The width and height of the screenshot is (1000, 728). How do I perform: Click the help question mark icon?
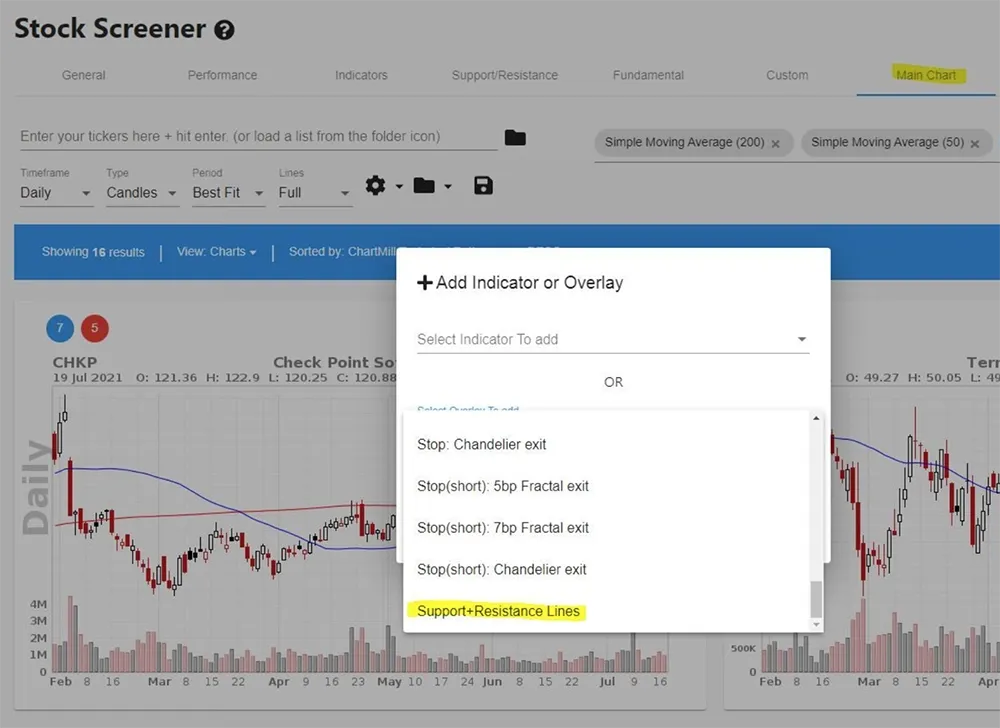[x=225, y=30]
